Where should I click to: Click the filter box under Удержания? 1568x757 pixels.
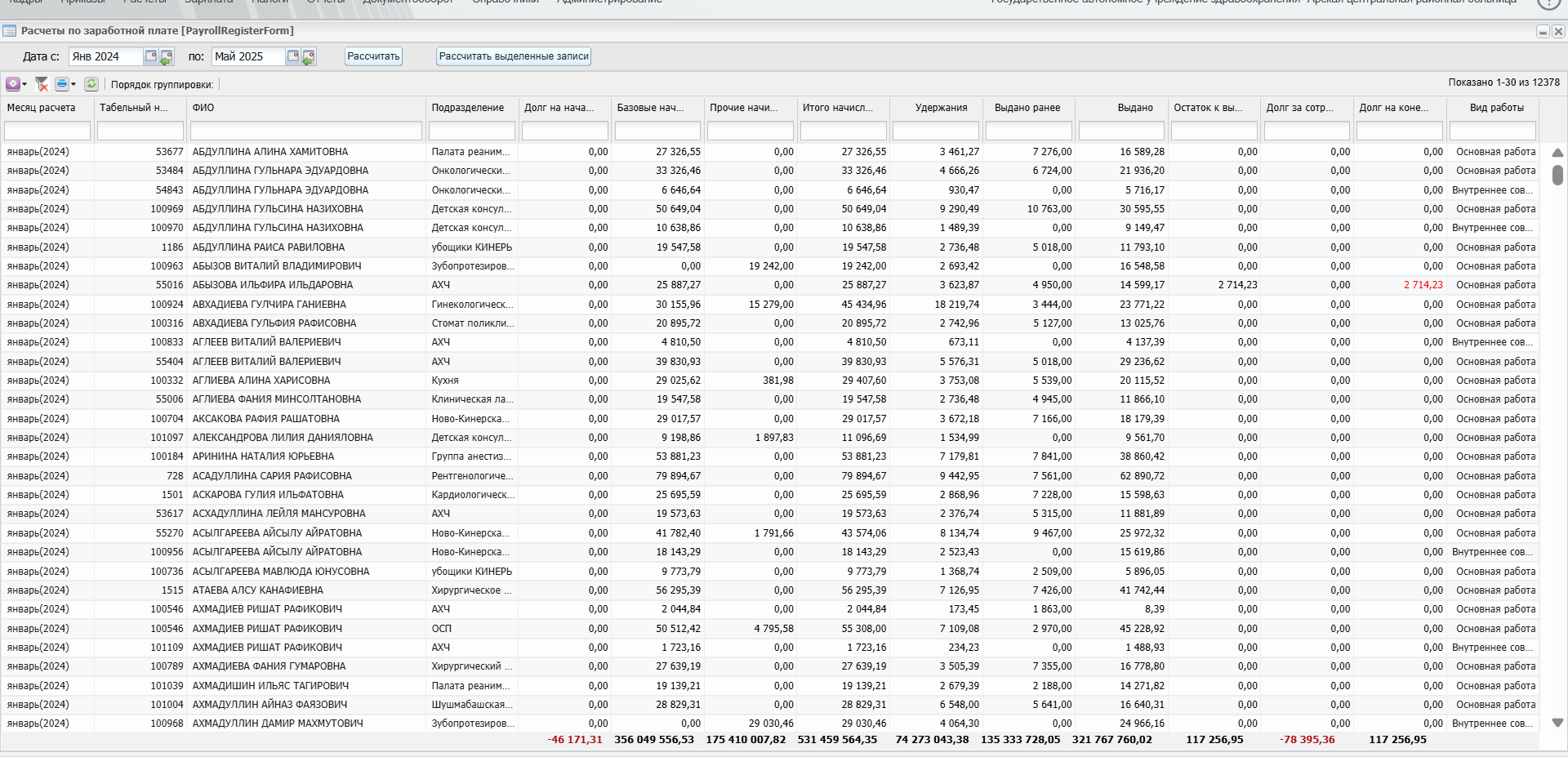click(x=936, y=131)
